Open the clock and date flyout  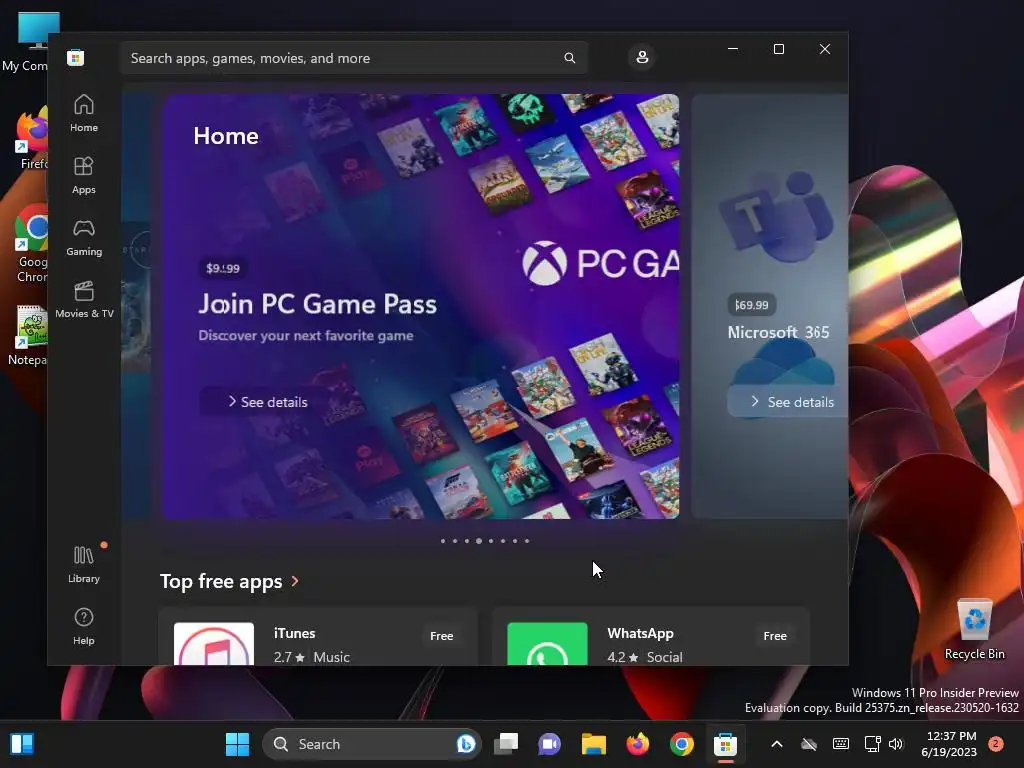pyautogui.click(x=949, y=744)
